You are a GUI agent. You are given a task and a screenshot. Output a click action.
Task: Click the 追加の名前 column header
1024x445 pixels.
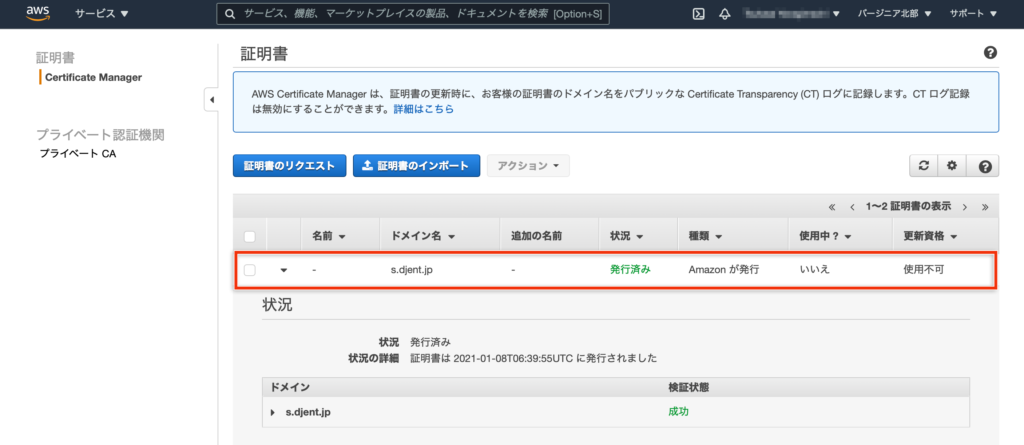(537, 237)
